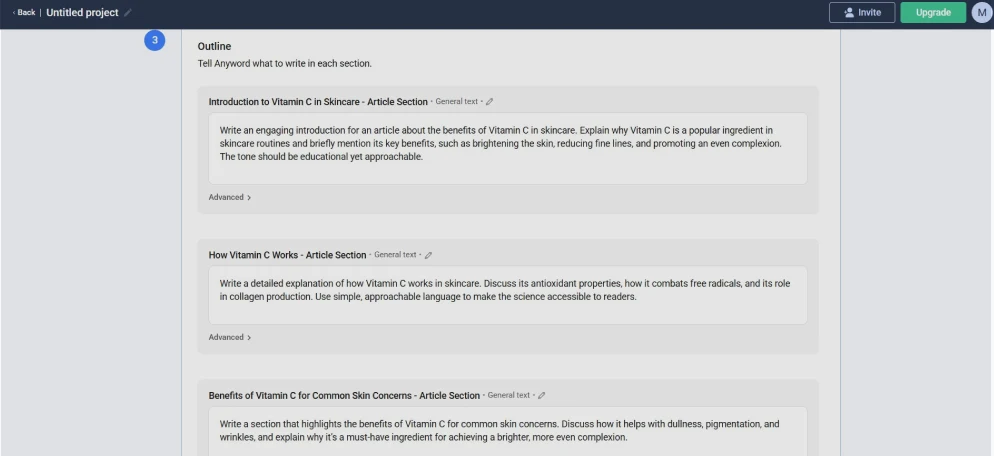This screenshot has width=994, height=456.
Task: Click pencil icon next to How Vitamin C Works
Action: (x=429, y=255)
